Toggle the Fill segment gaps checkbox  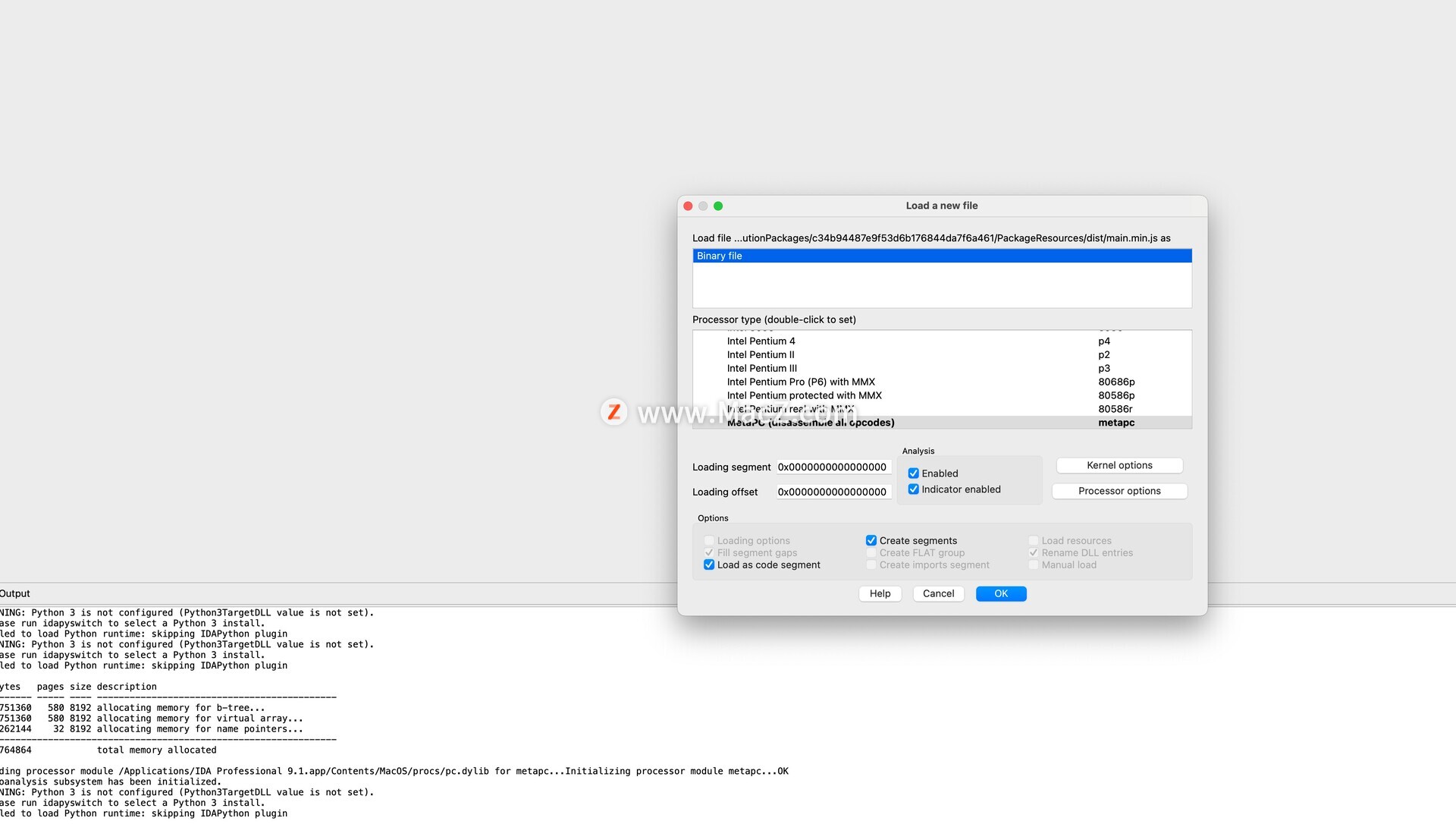click(x=709, y=553)
